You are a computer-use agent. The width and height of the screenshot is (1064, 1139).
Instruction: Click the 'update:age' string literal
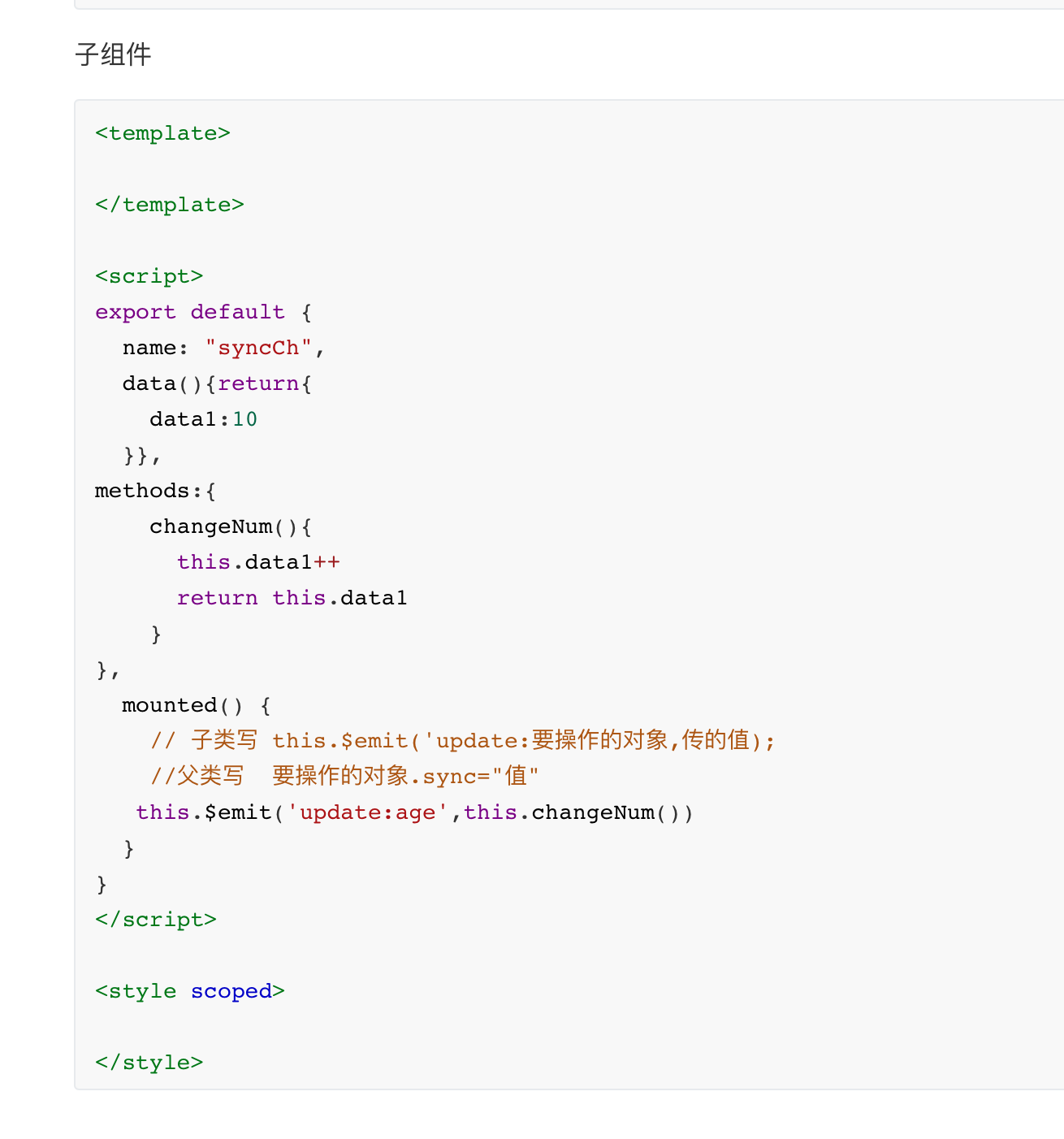click(367, 812)
